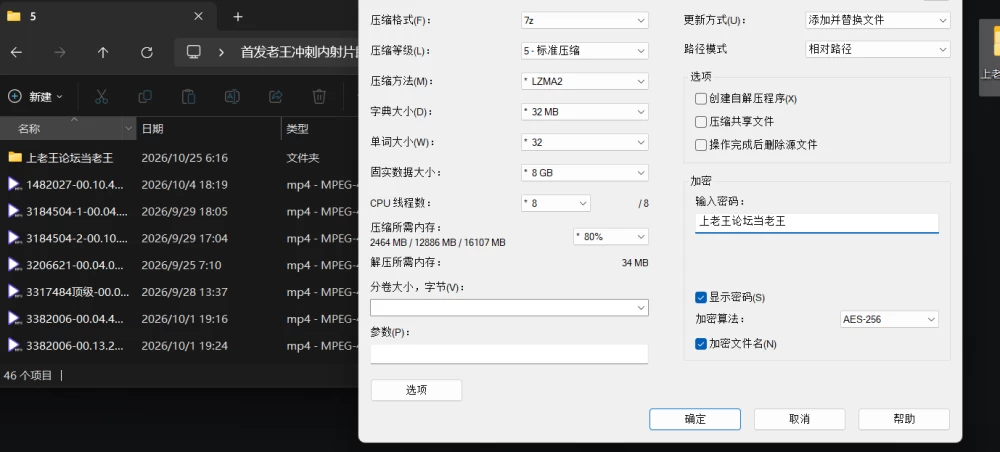Uncheck 显示密码 checkbox
This screenshot has height=452, width=1000.
701,297
